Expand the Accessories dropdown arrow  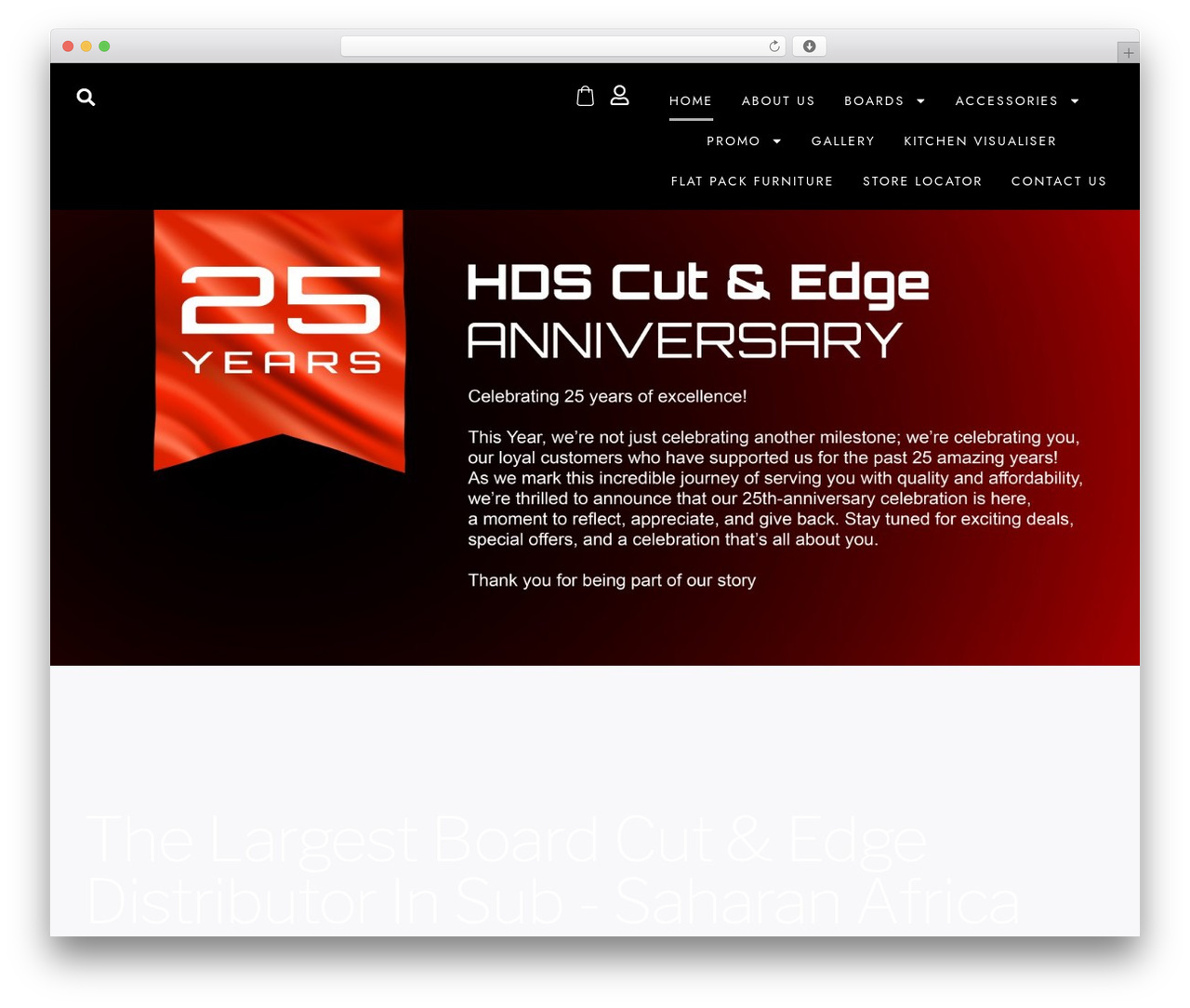click(1076, 101)
